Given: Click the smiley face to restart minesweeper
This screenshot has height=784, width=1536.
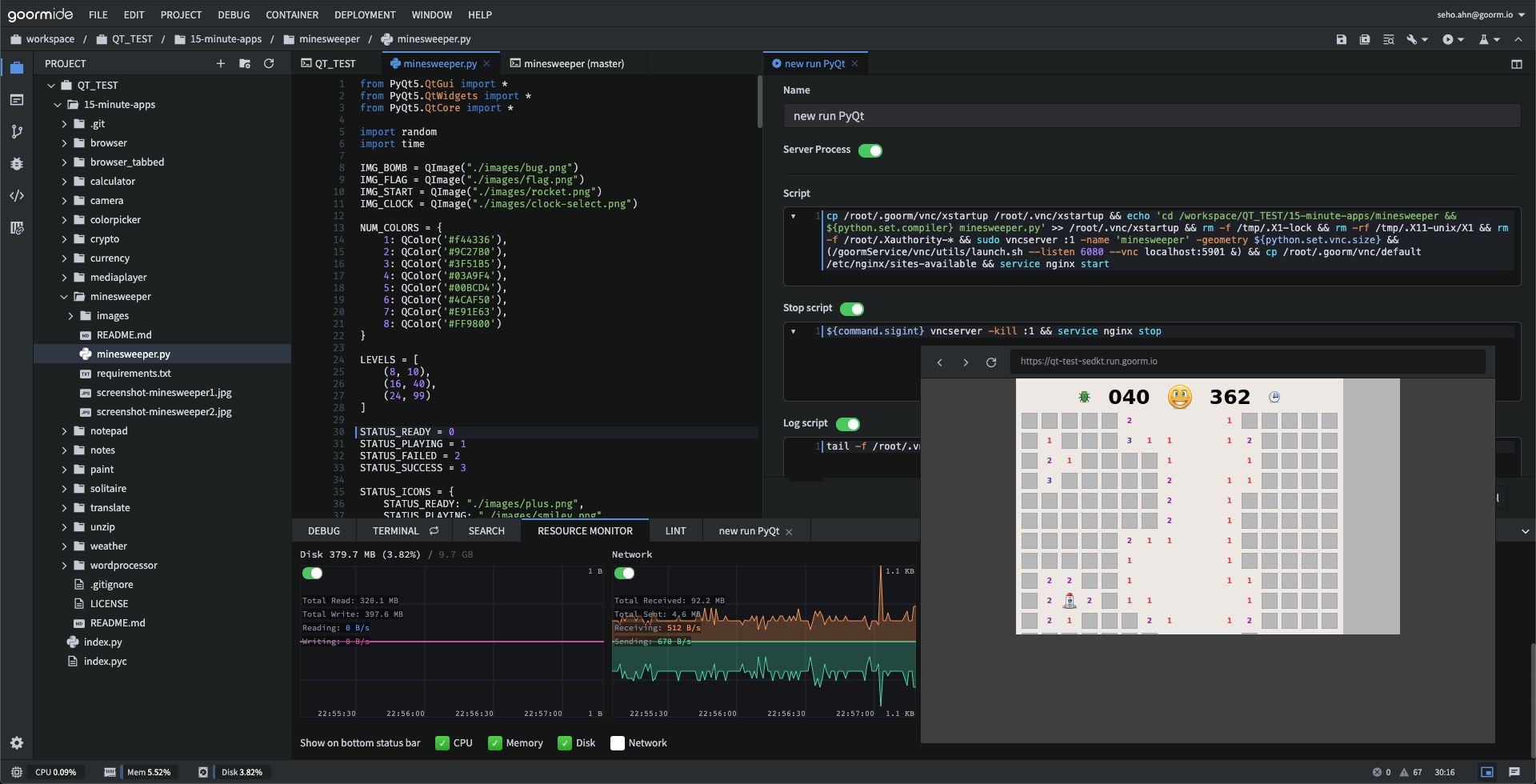Looking at the screenshot, I should [x=1180, y=395].
